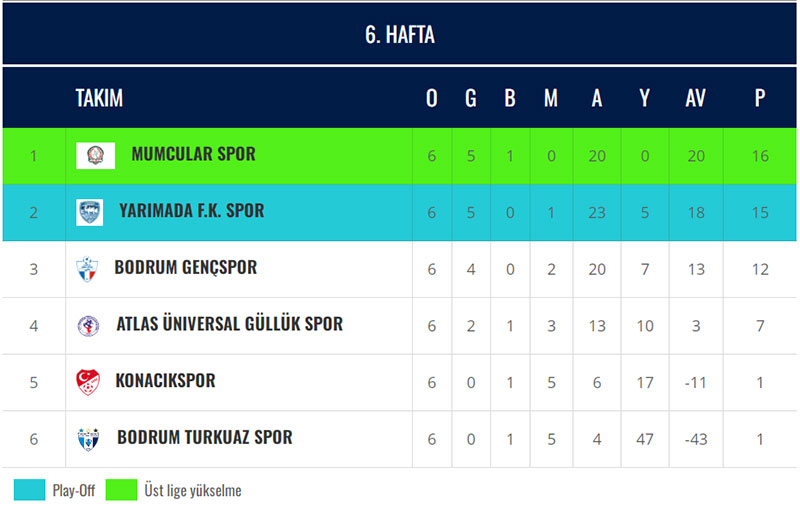Click the AV goal difference column header
Screen dimensions: 800x522
click(695, 98)
